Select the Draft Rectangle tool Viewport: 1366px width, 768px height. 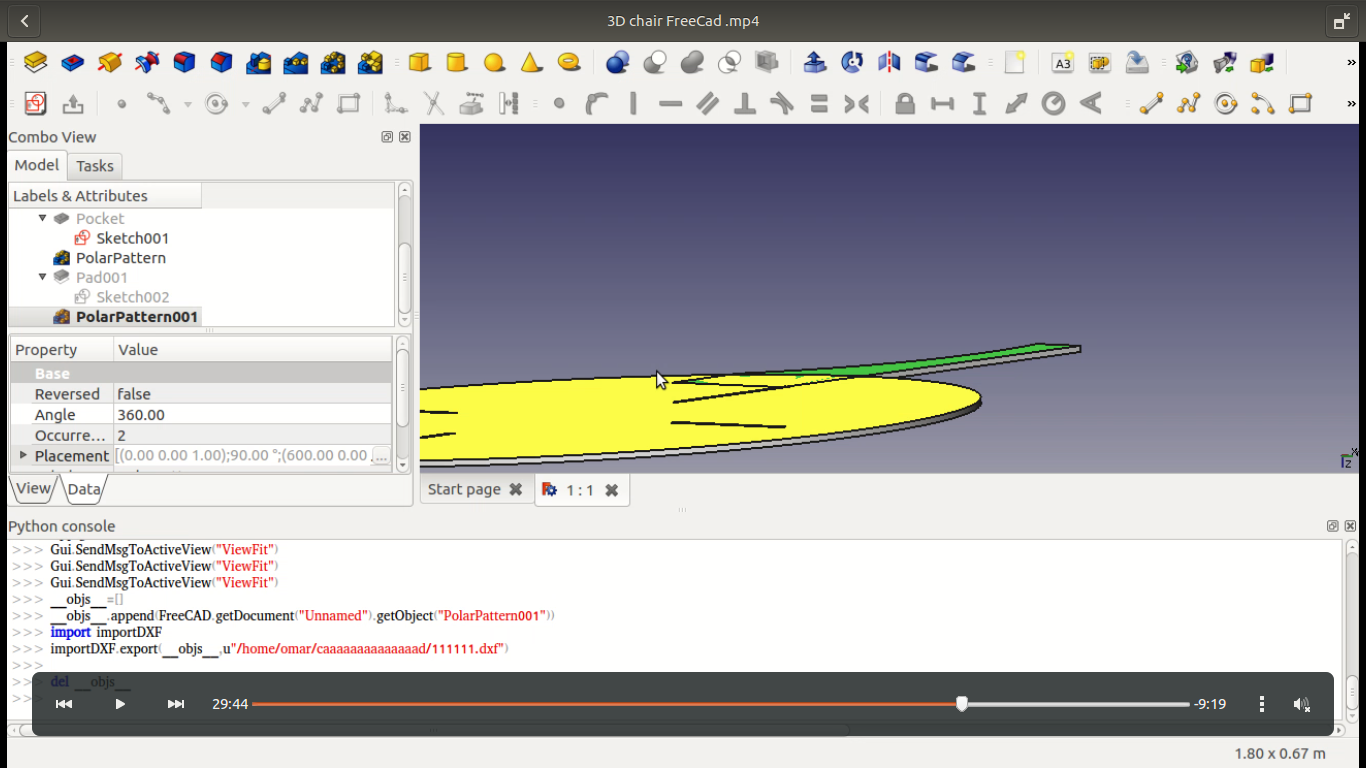coord(1300,103)
